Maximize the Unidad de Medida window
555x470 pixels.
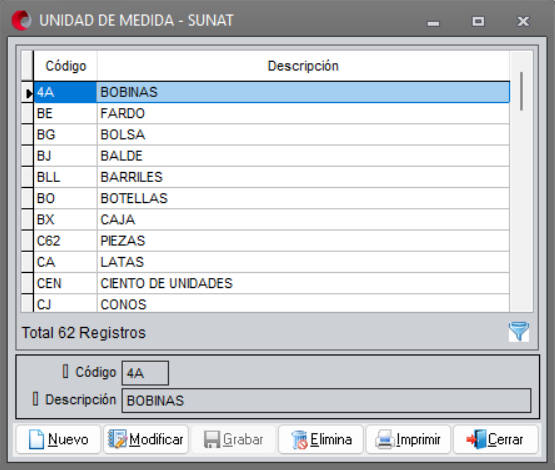[x=478, y=22]
